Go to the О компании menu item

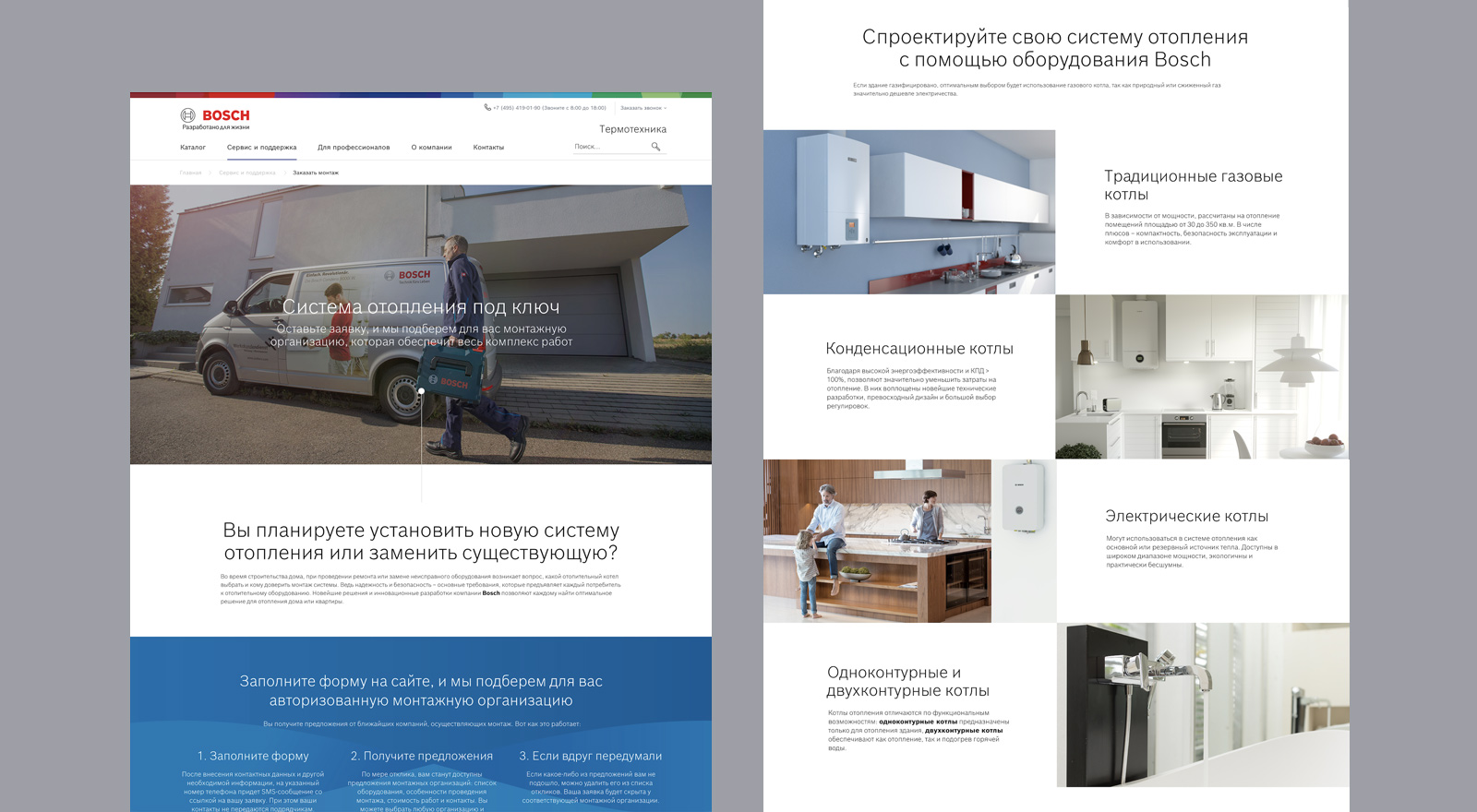click(431, 148)
